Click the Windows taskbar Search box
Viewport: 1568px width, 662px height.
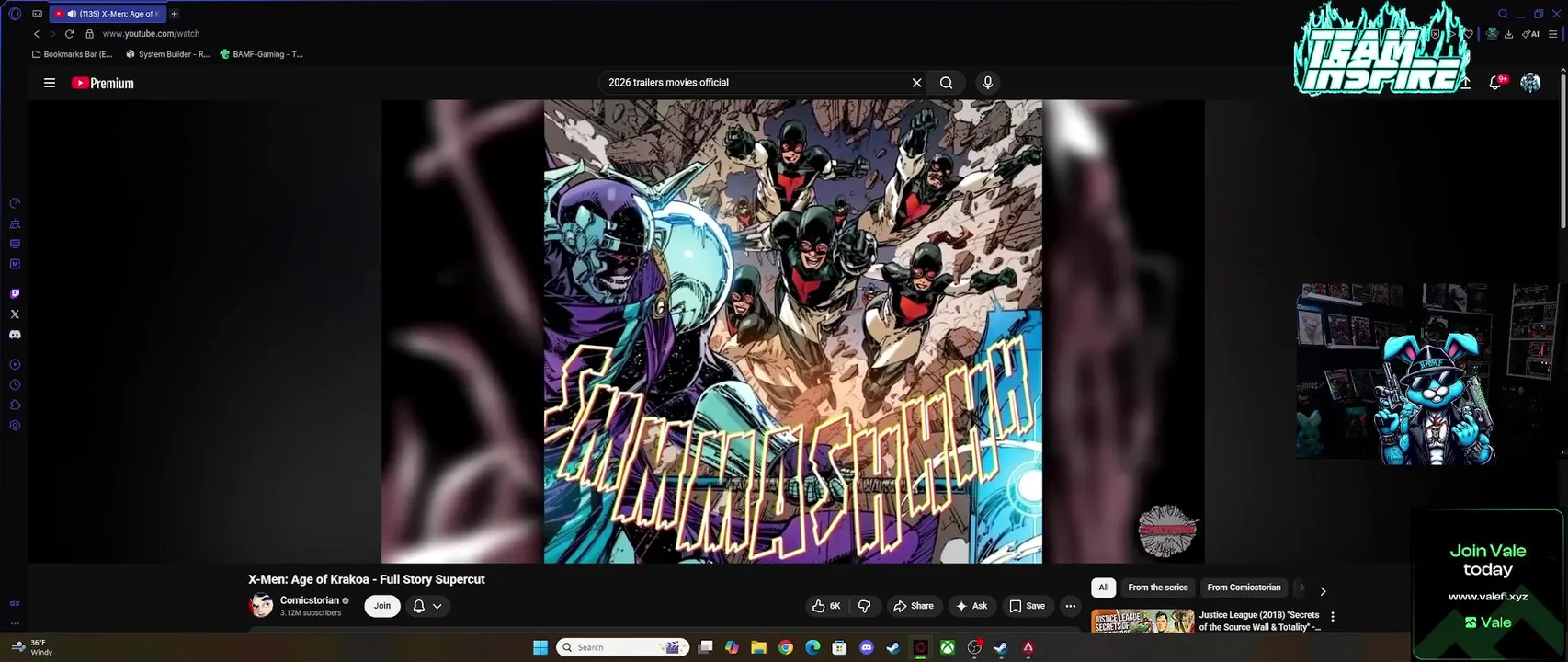click(x=623, y=647)
